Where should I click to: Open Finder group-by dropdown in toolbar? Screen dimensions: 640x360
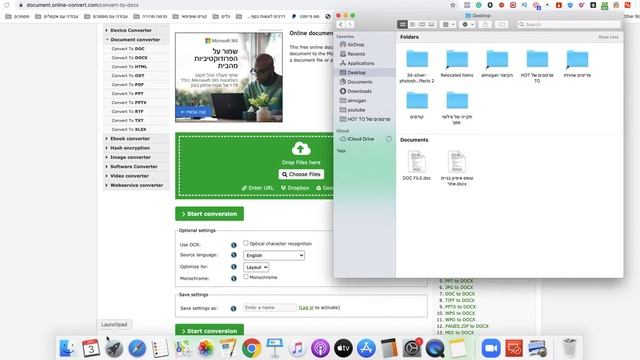(449, 24)
